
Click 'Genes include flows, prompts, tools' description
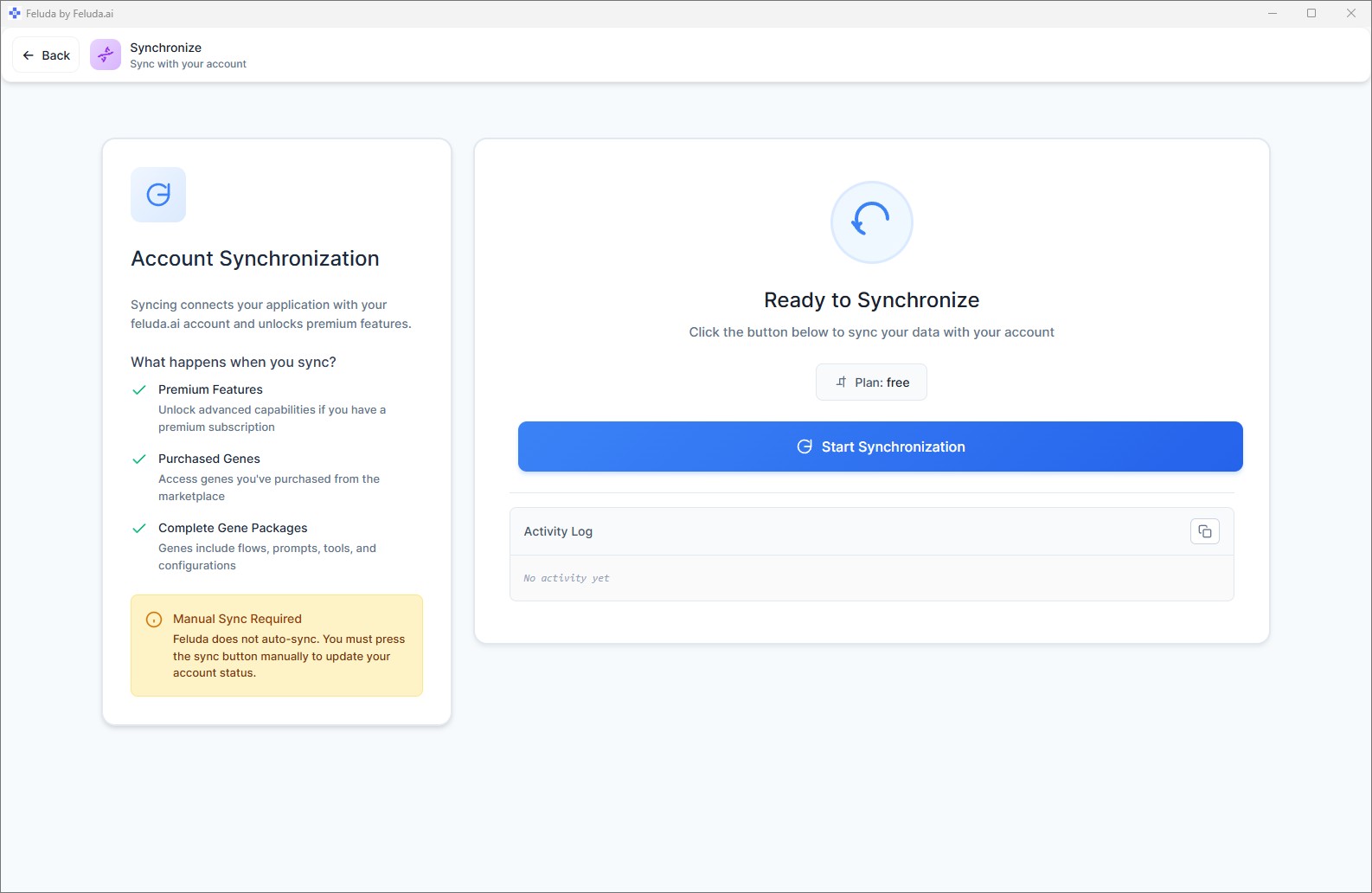click(267, 556)
